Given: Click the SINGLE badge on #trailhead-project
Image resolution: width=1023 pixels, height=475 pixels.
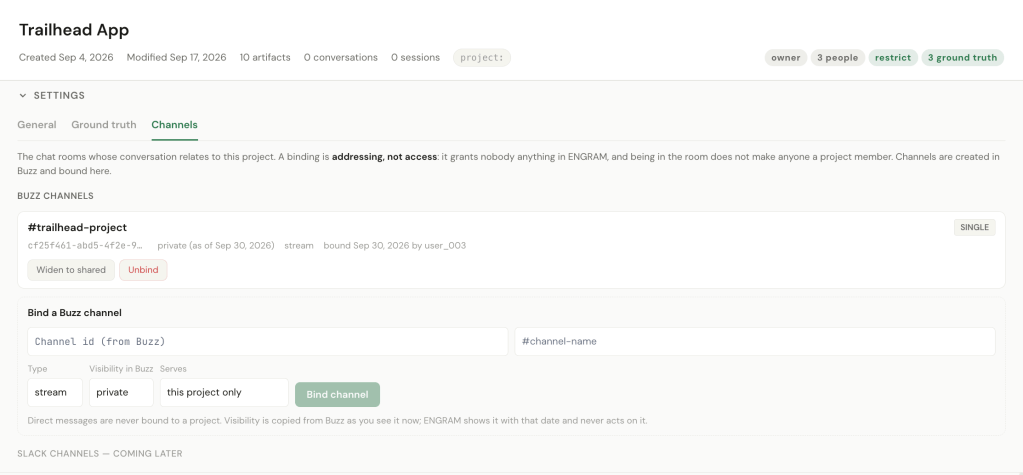Looking at the screenshot, I should tap(975, 227).
